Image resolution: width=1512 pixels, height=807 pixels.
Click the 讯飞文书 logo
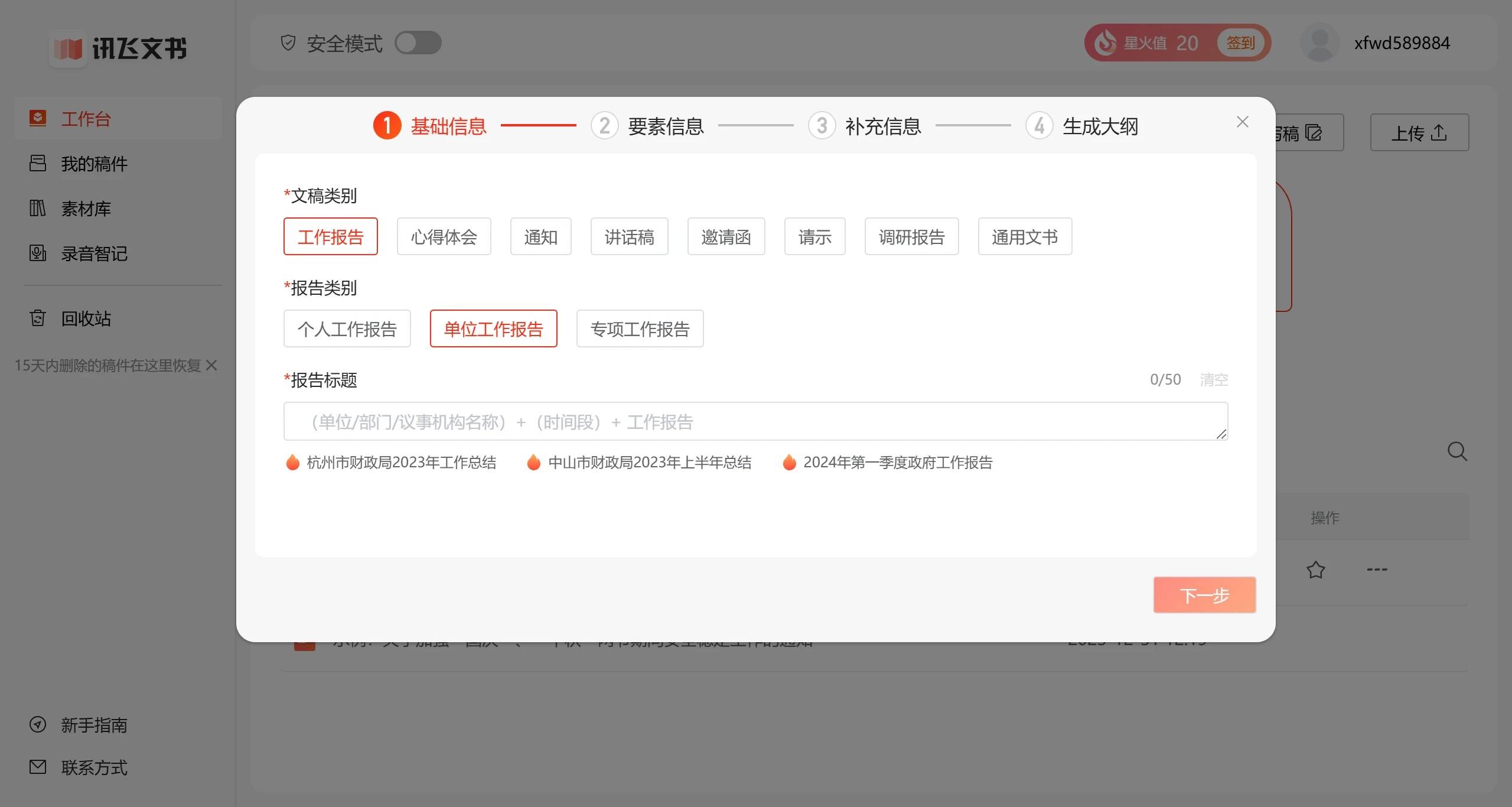click(119, 48)
